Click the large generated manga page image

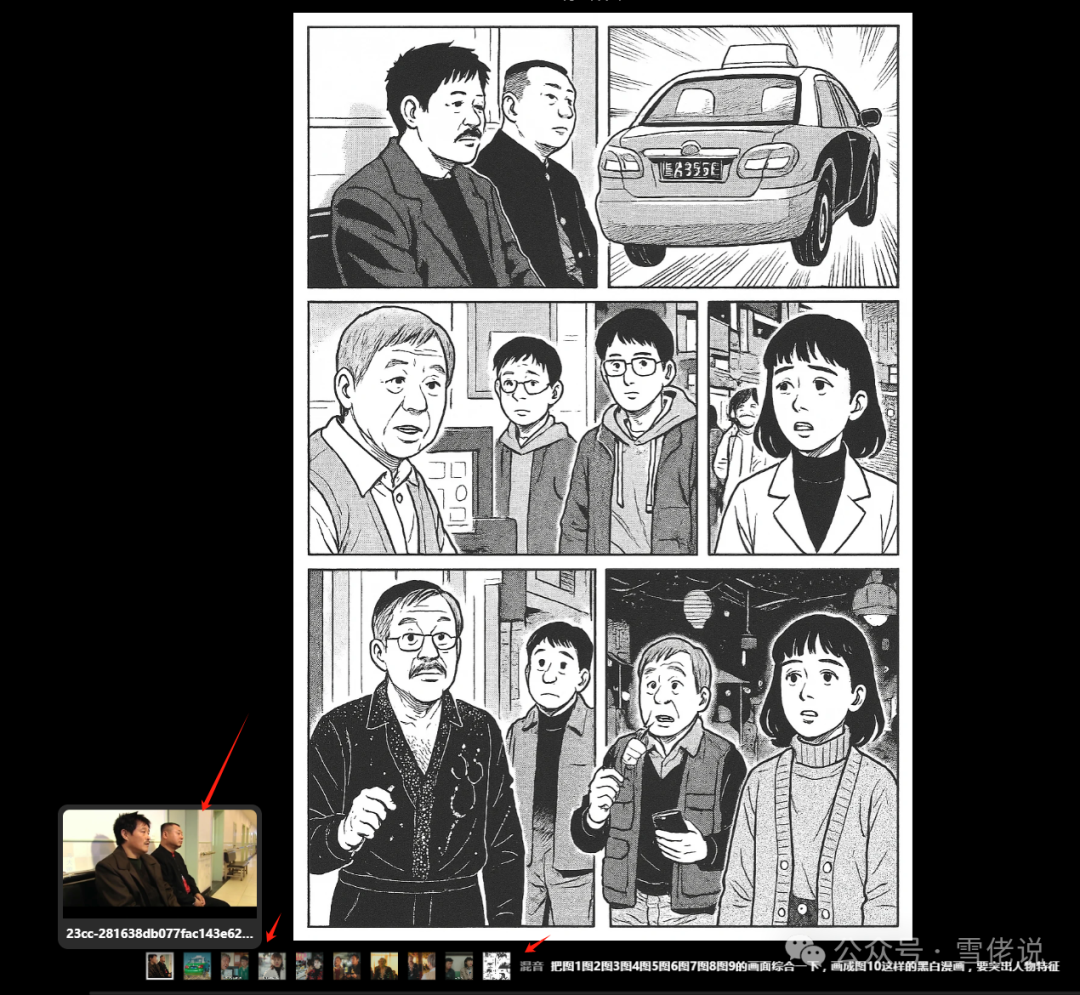(600, 470)
